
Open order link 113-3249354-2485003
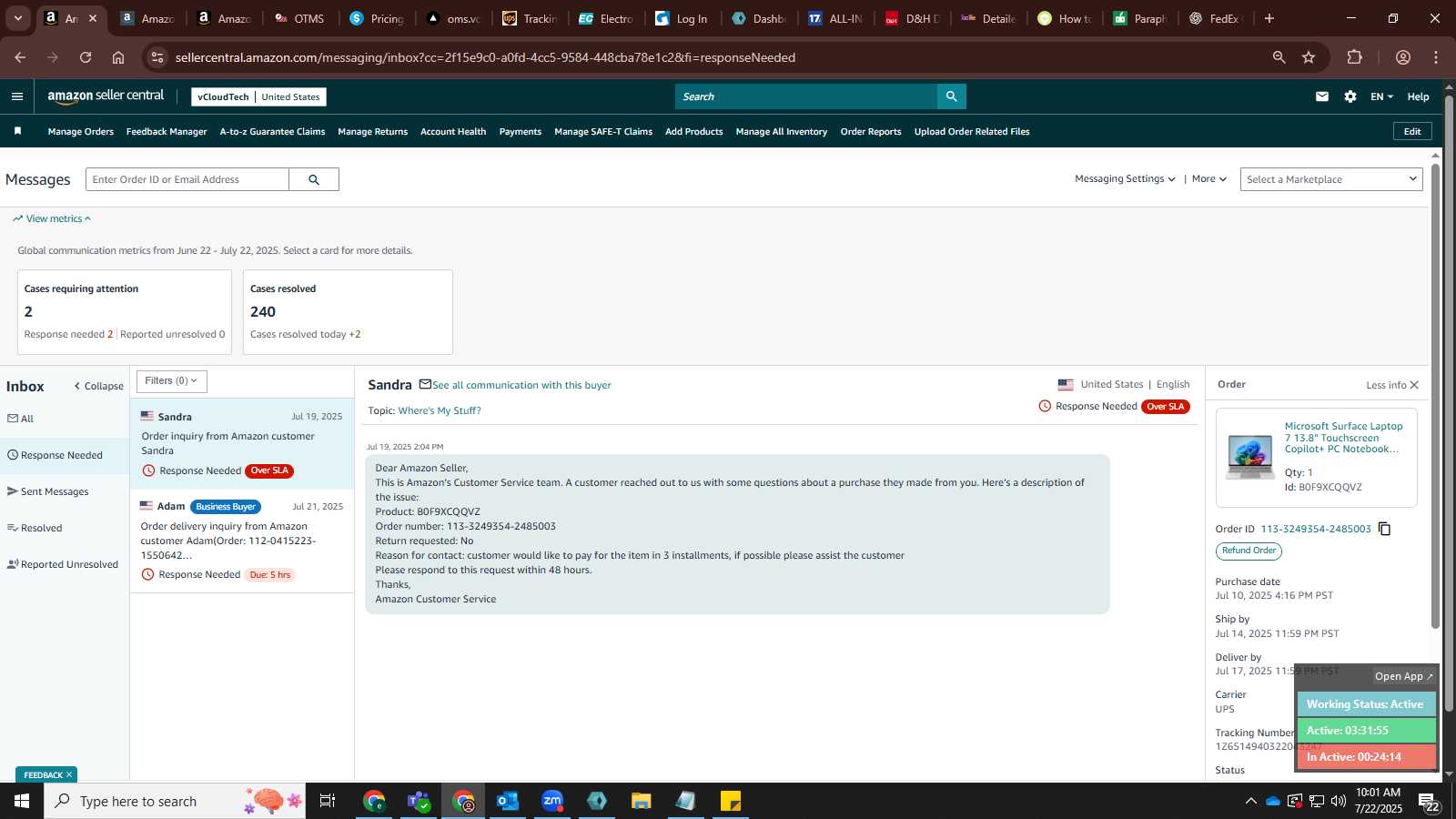1316,529
